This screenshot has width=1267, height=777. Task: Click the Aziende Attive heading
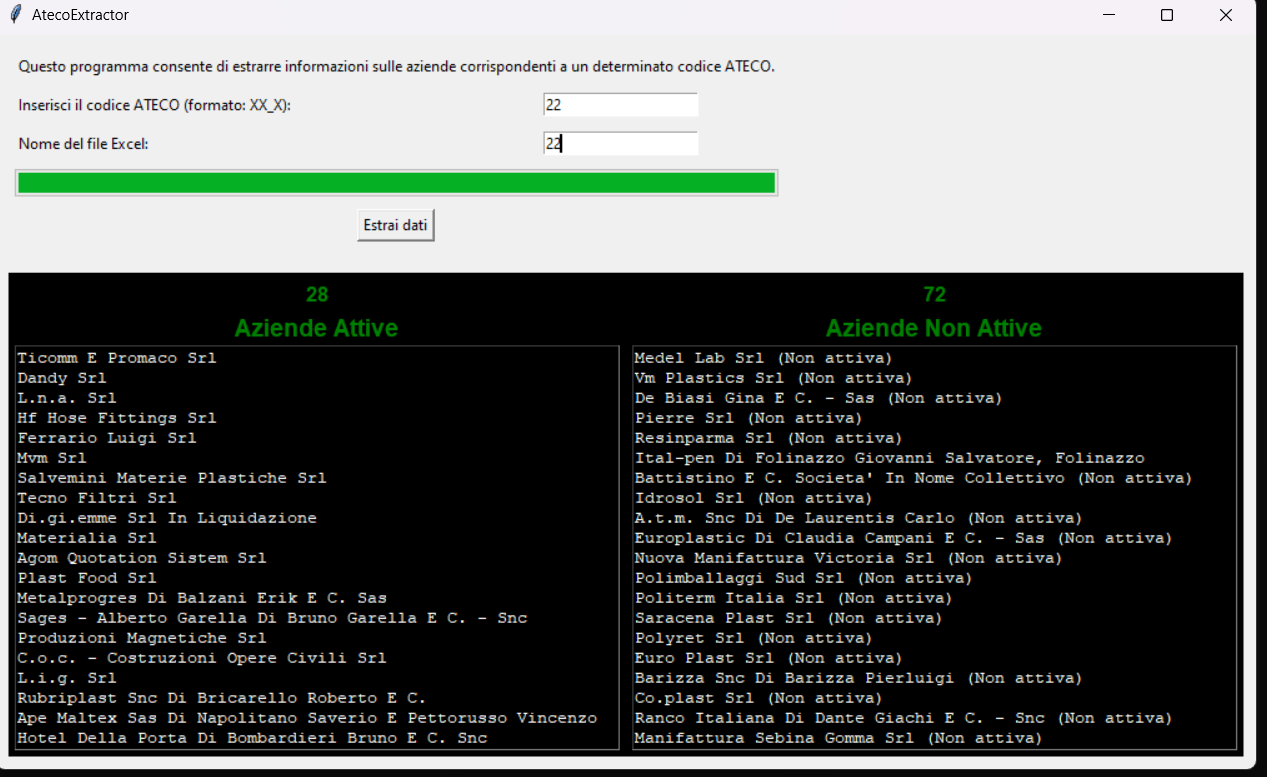[316, 328]
